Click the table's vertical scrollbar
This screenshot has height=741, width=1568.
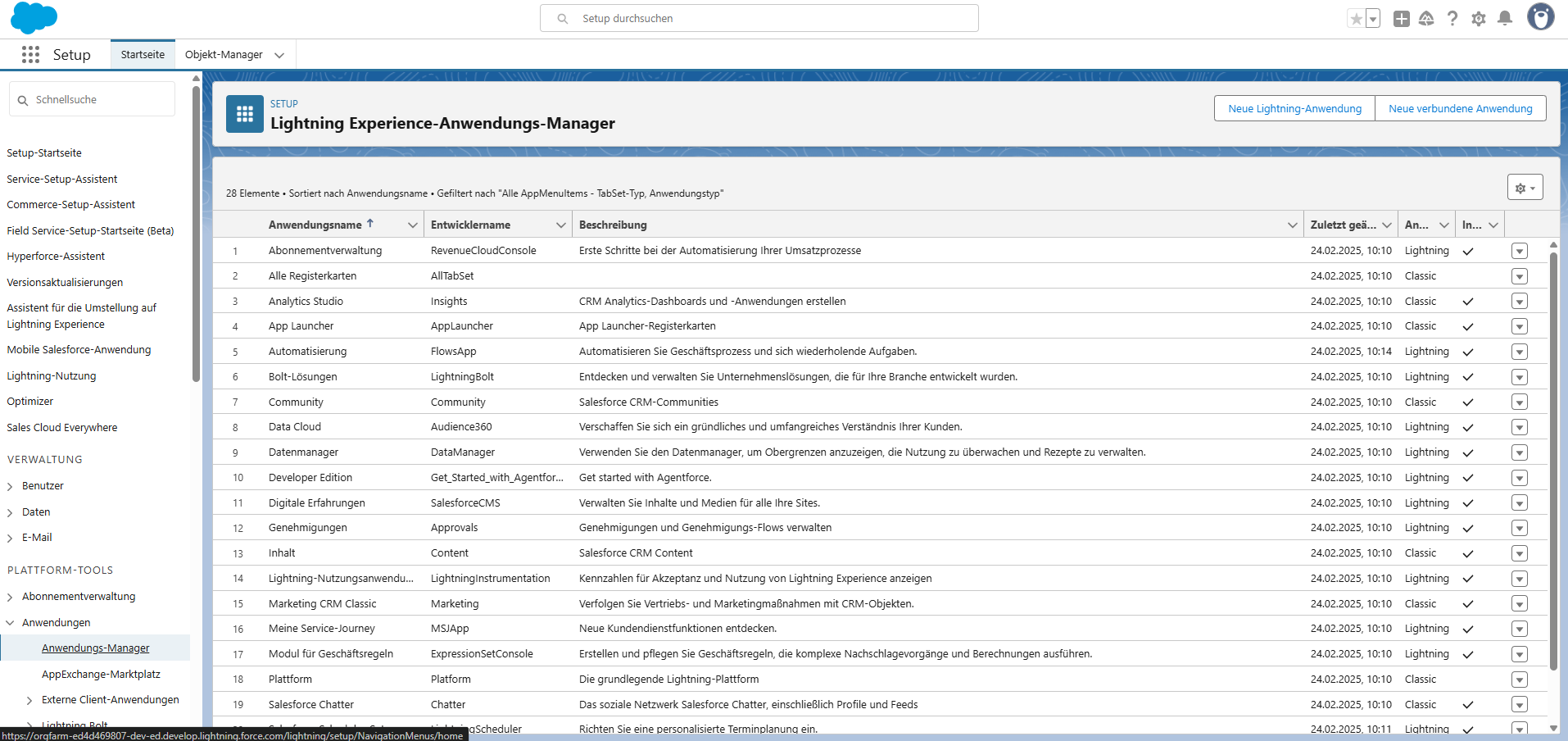tap(1553, 459)
